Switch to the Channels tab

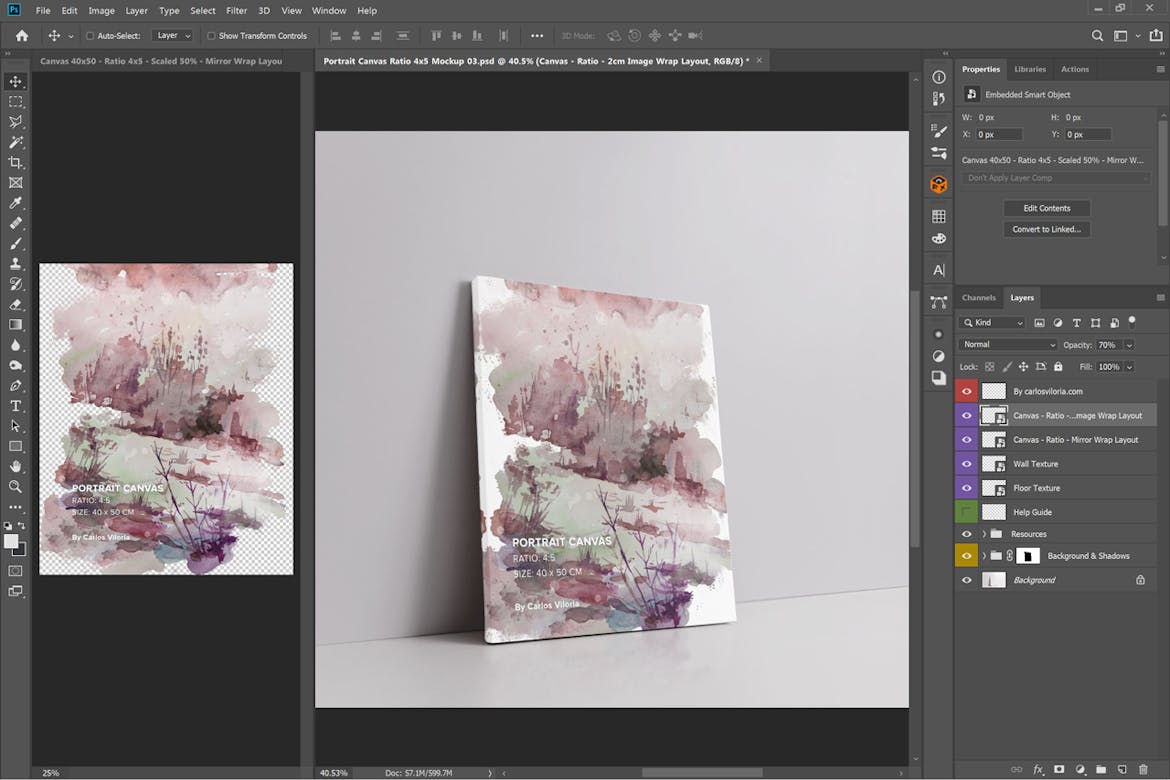tap(978, 297)
